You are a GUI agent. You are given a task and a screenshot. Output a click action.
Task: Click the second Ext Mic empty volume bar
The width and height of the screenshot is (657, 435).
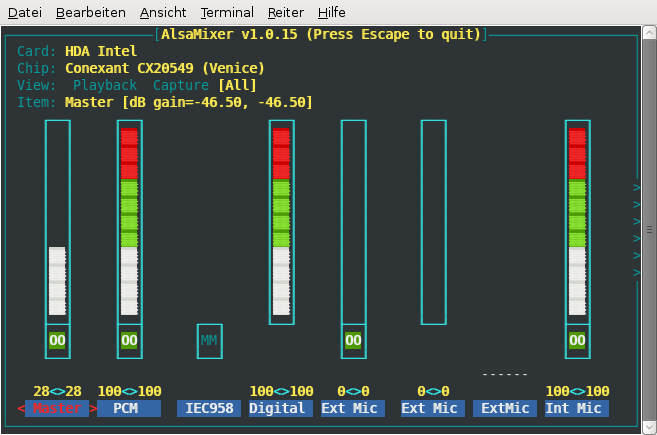coord(434,222)
